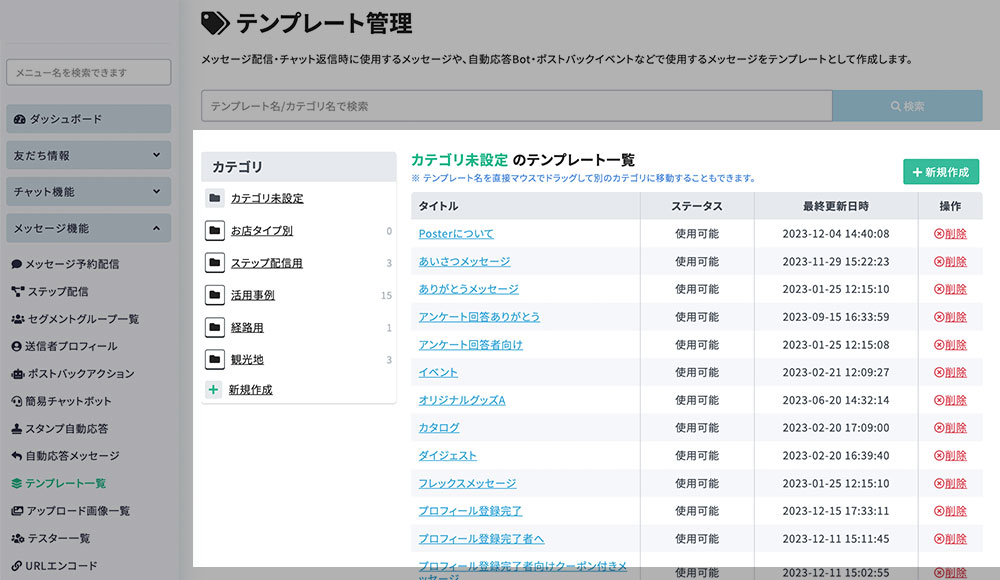Delete the イベント template

(x=950, y=373)
